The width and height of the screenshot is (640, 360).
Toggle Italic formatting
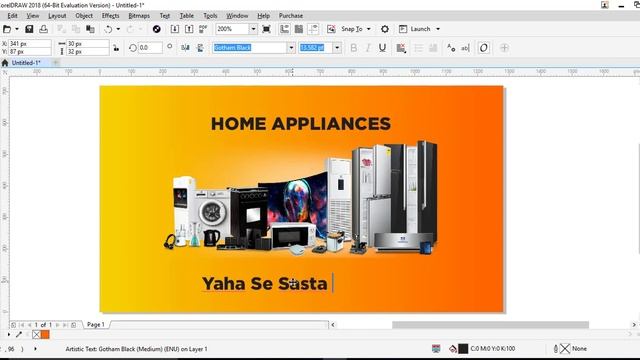tap(368, 48)
